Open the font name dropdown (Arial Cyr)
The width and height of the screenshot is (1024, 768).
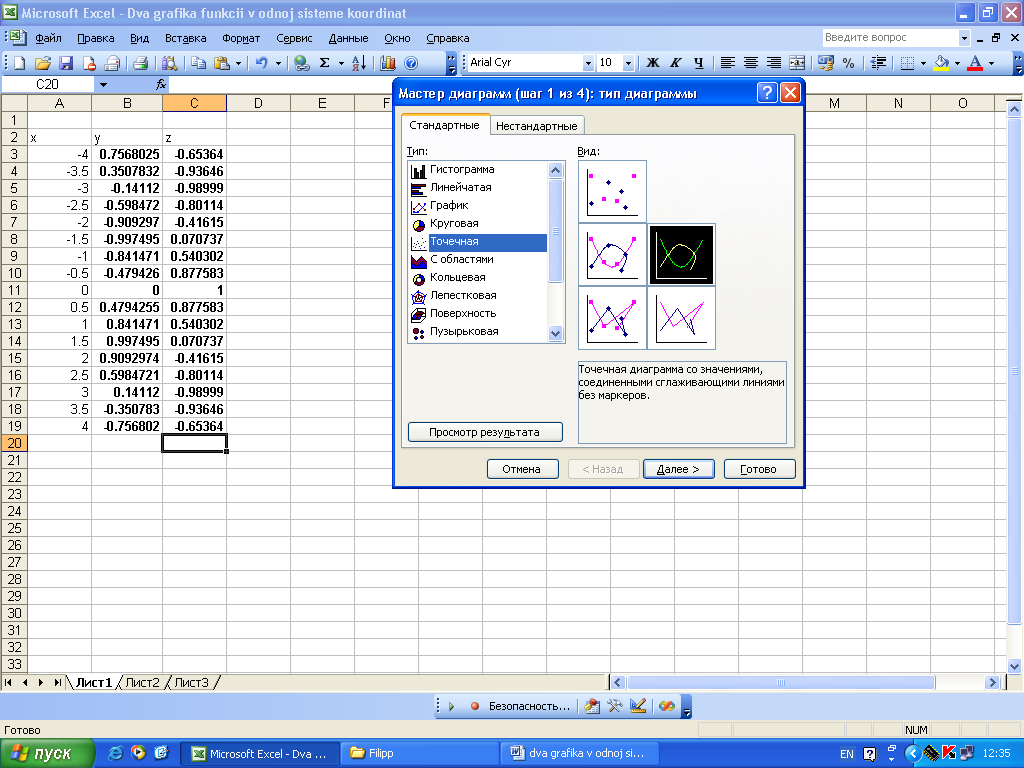(588, 63)
